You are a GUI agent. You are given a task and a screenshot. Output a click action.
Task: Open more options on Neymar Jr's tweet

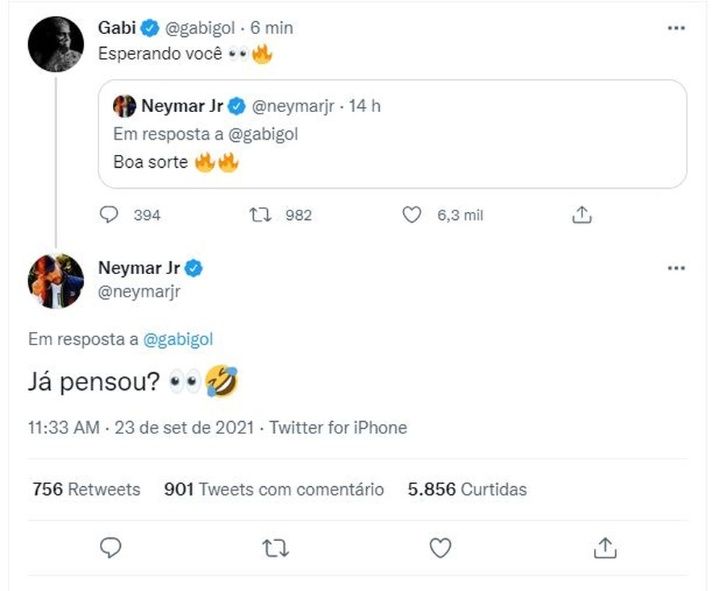[676, 268]
